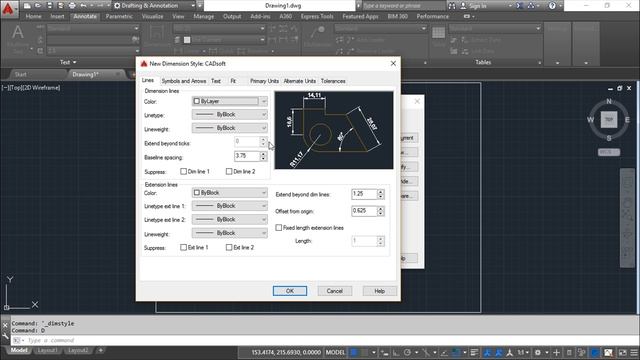Toggle polar tracking icon in status bar

pyautogui.click(x=407, y=352)
